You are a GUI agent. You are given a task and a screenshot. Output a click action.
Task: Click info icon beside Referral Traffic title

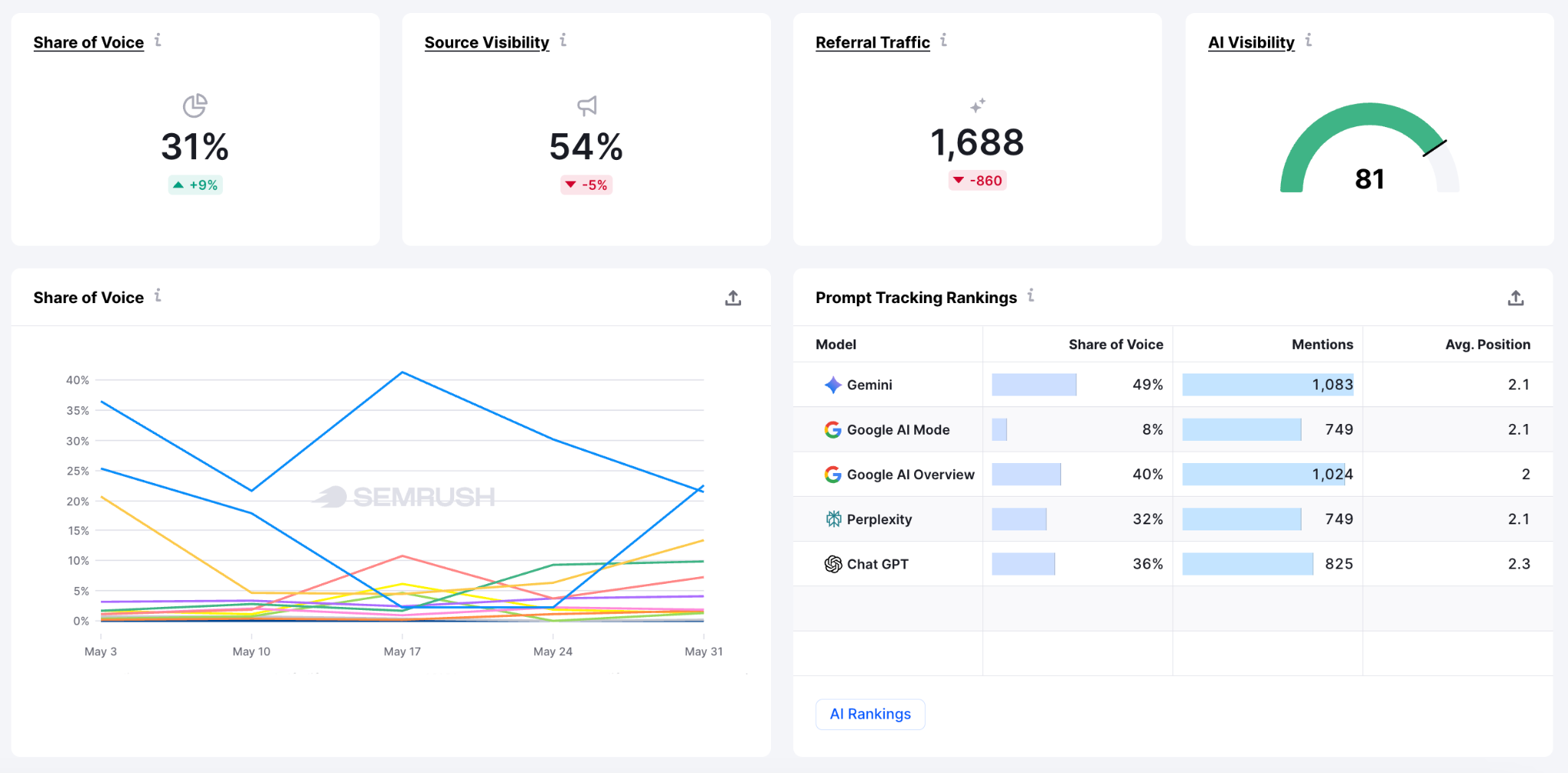(943, 40)
